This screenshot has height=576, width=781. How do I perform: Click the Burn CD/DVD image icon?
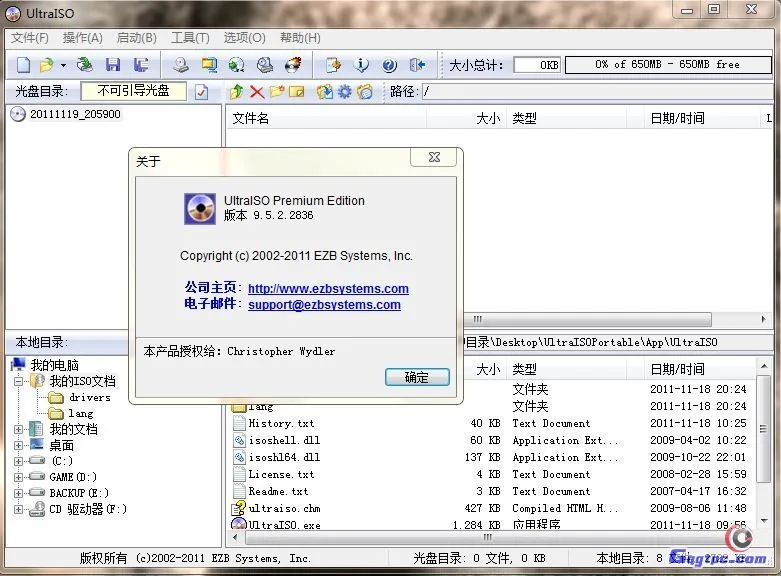coord(293,65)
